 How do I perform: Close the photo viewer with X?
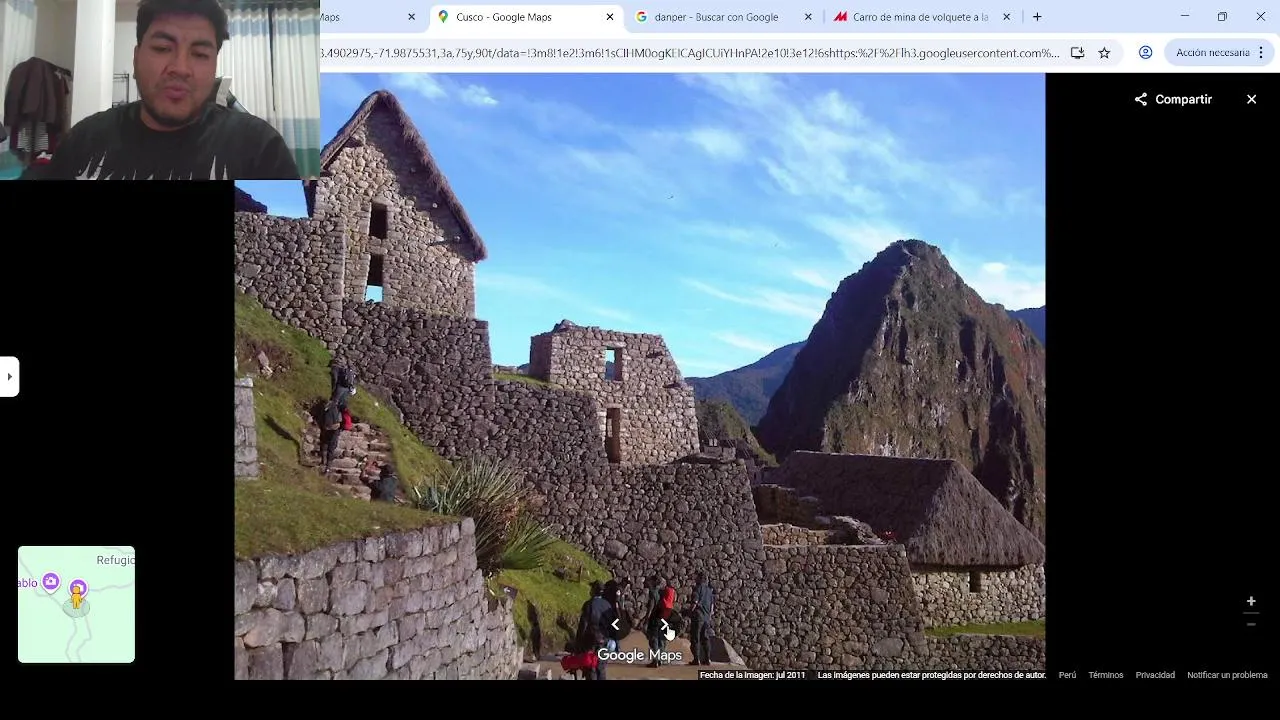(x=1251, y=99)
